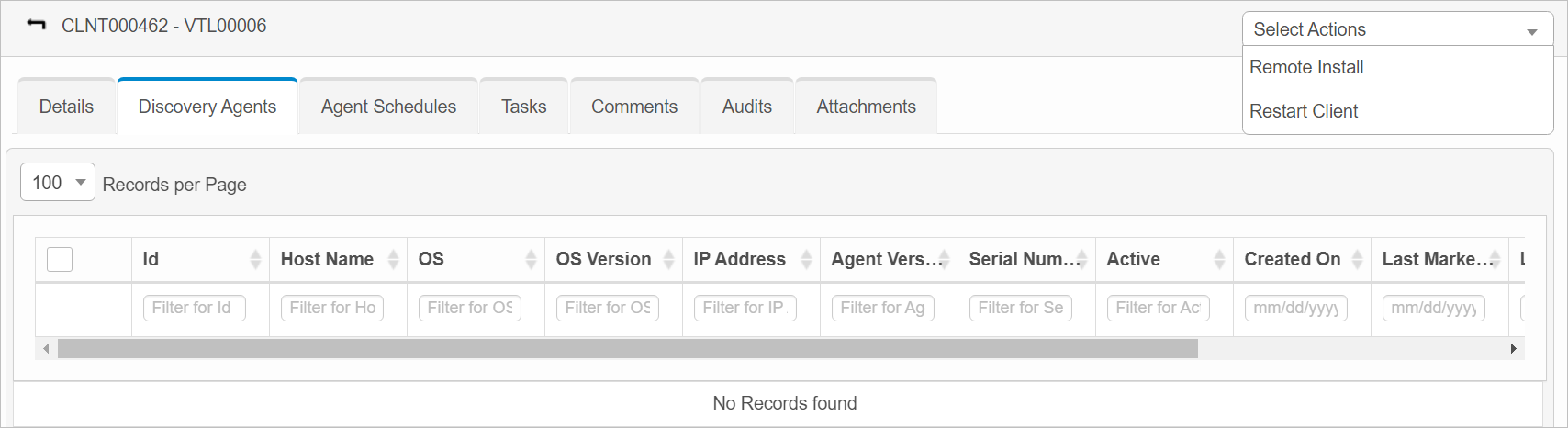Sort the Active column
This screenshot has width=1568, height=428.
[1219, 260]
